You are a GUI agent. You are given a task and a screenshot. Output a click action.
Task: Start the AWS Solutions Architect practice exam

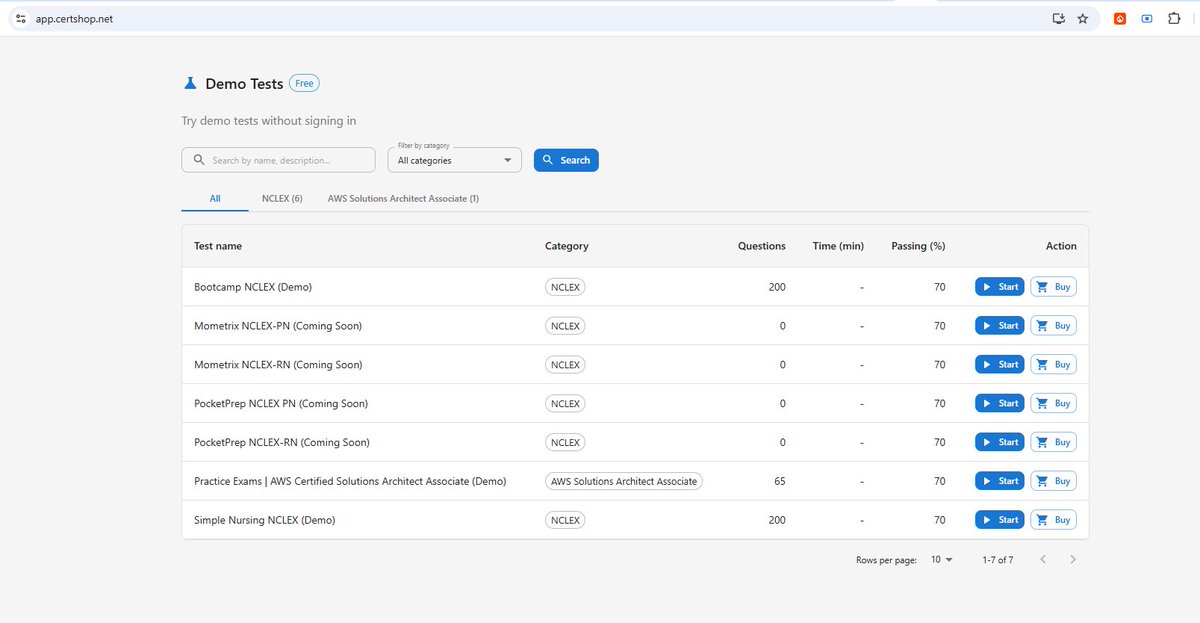click(1000, 481)
